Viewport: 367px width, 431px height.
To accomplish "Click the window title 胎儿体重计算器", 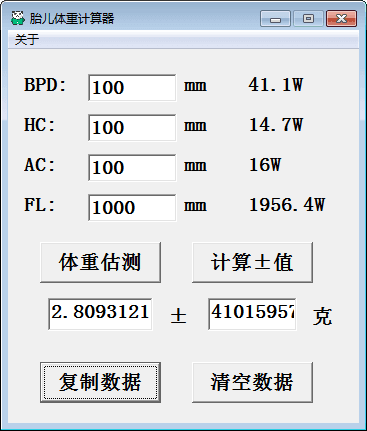I will [x=72, y=18].
